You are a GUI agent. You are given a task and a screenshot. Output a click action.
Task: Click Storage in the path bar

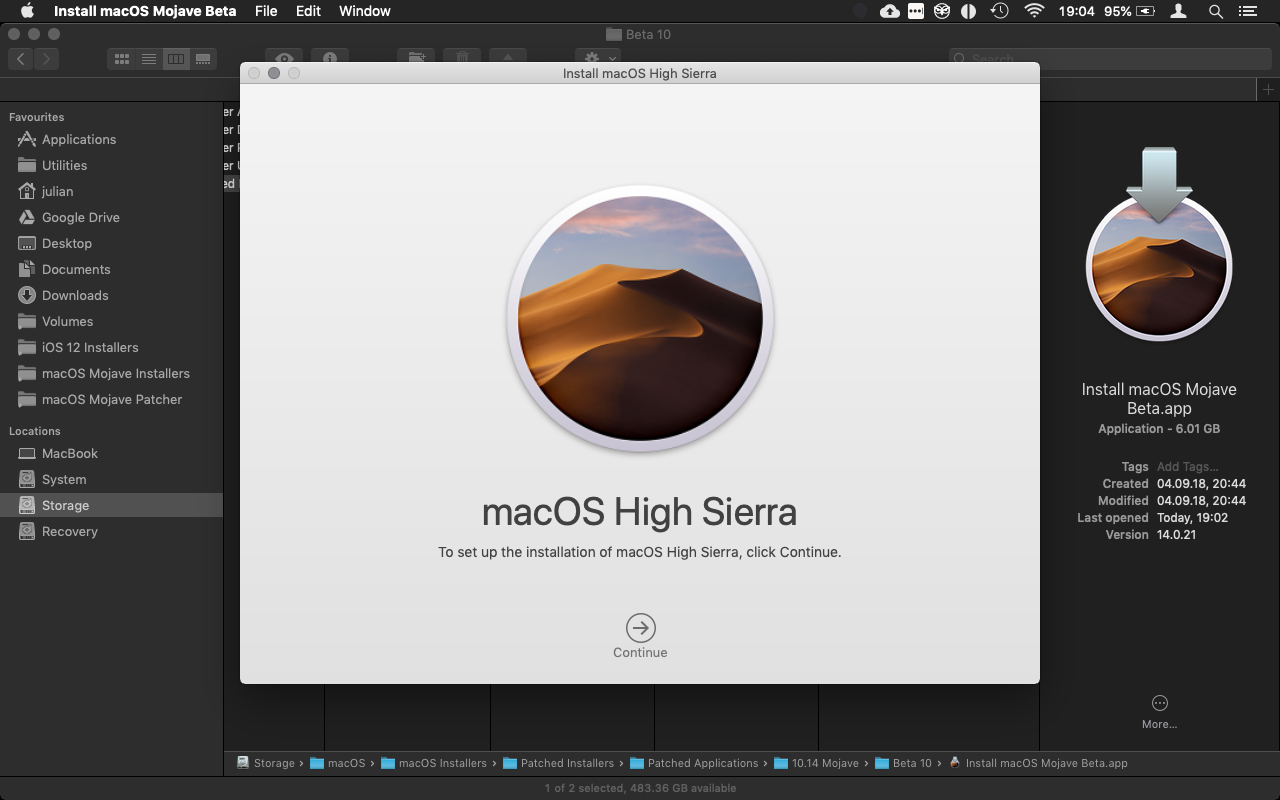tap(266, 763)
